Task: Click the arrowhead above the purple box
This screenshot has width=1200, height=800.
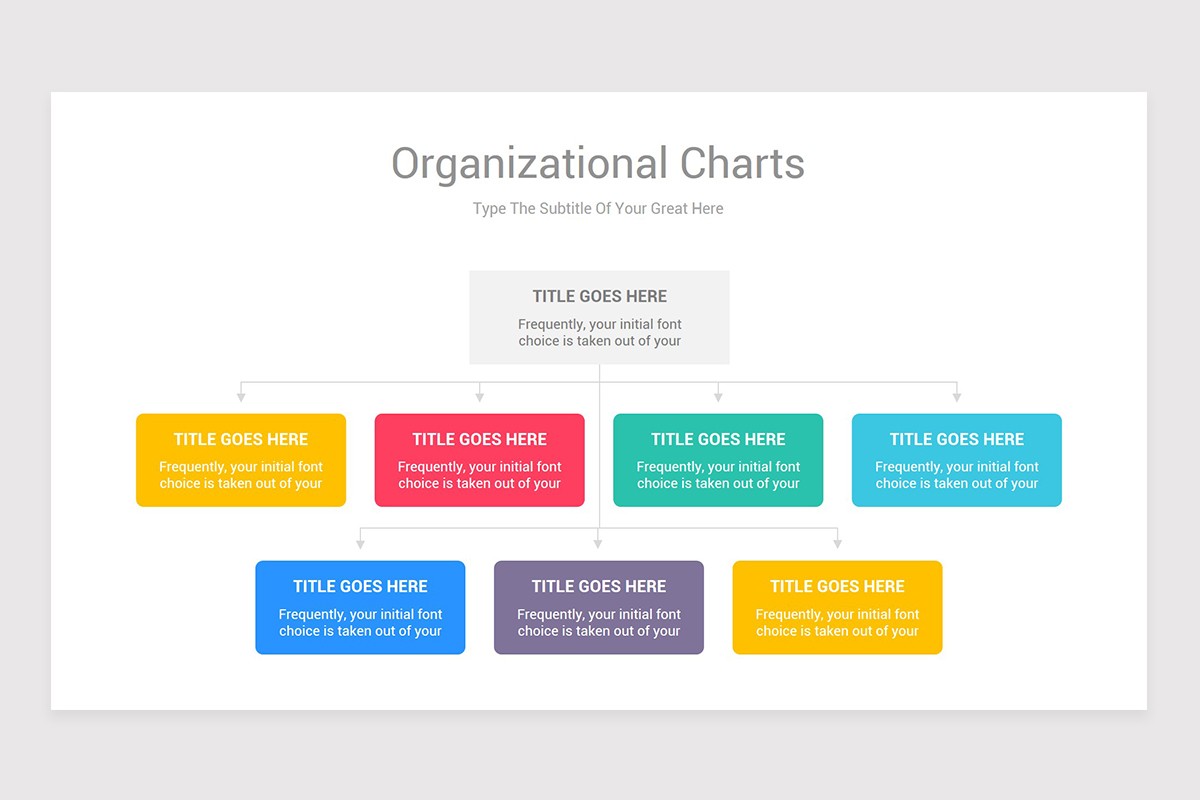Action: click(598, 544)
